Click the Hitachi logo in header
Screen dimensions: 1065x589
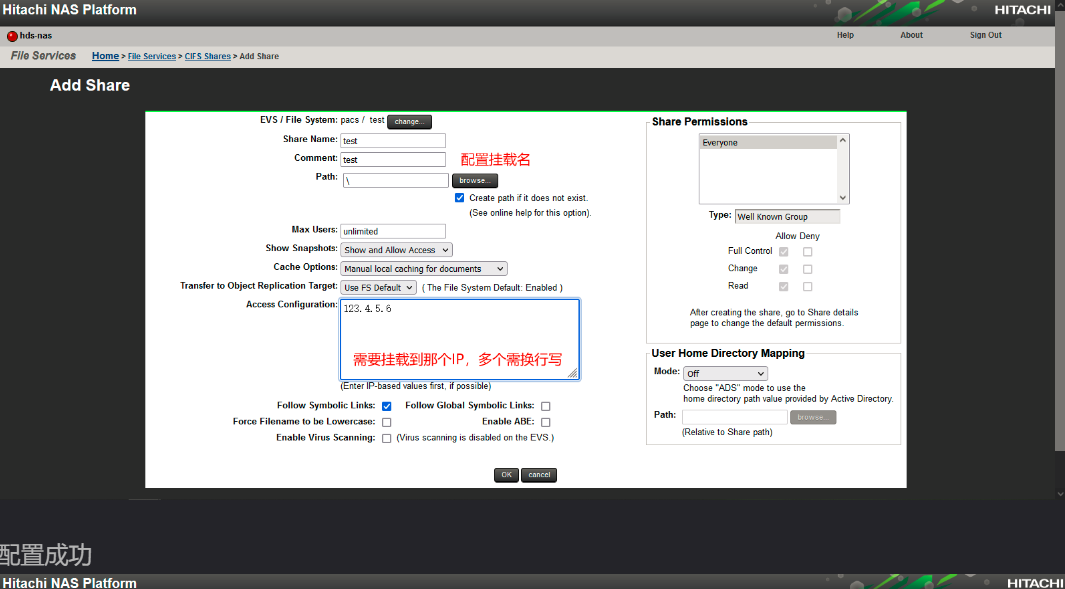pyautogui.click(x=1022, y=10)
